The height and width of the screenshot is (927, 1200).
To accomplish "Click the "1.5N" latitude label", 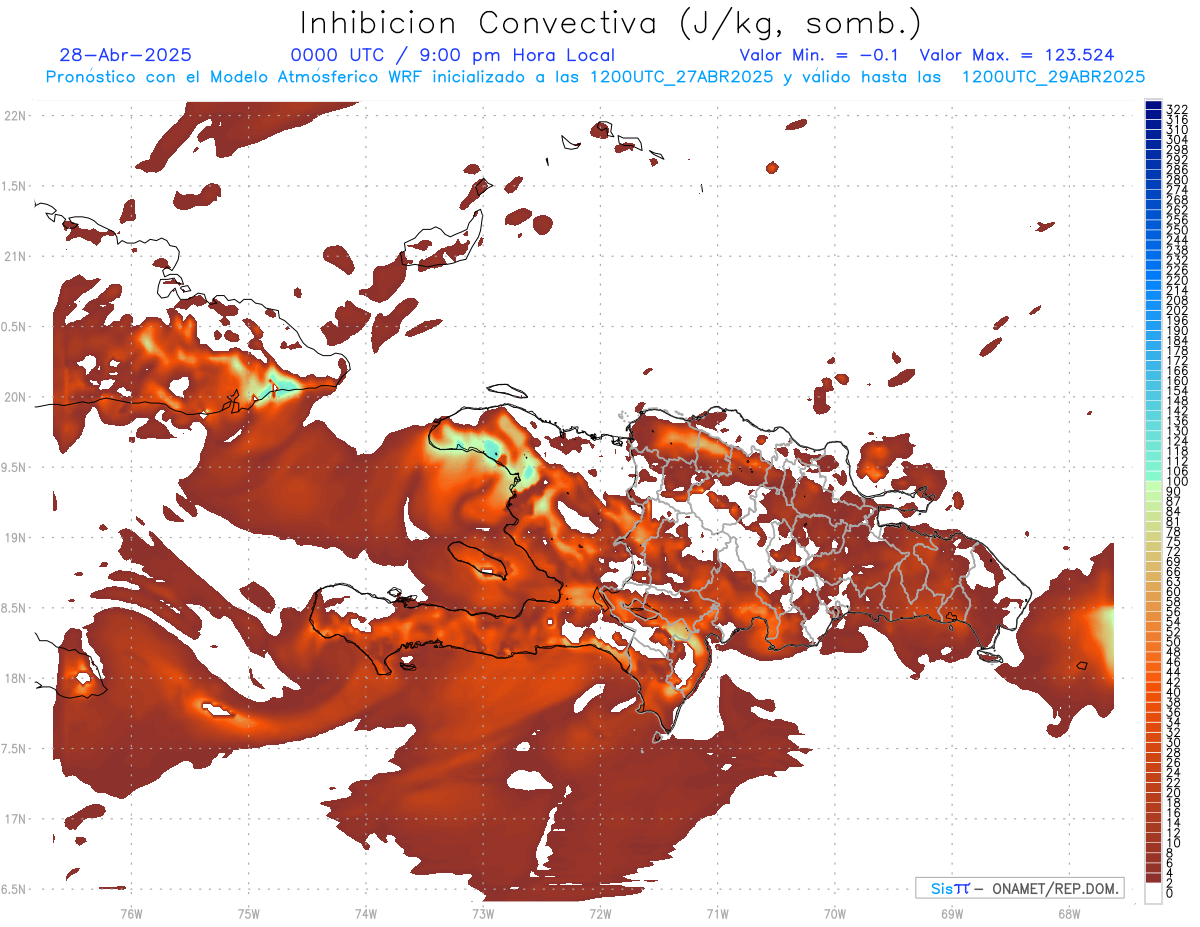I will pyautogui.click(x=14, y=186).
